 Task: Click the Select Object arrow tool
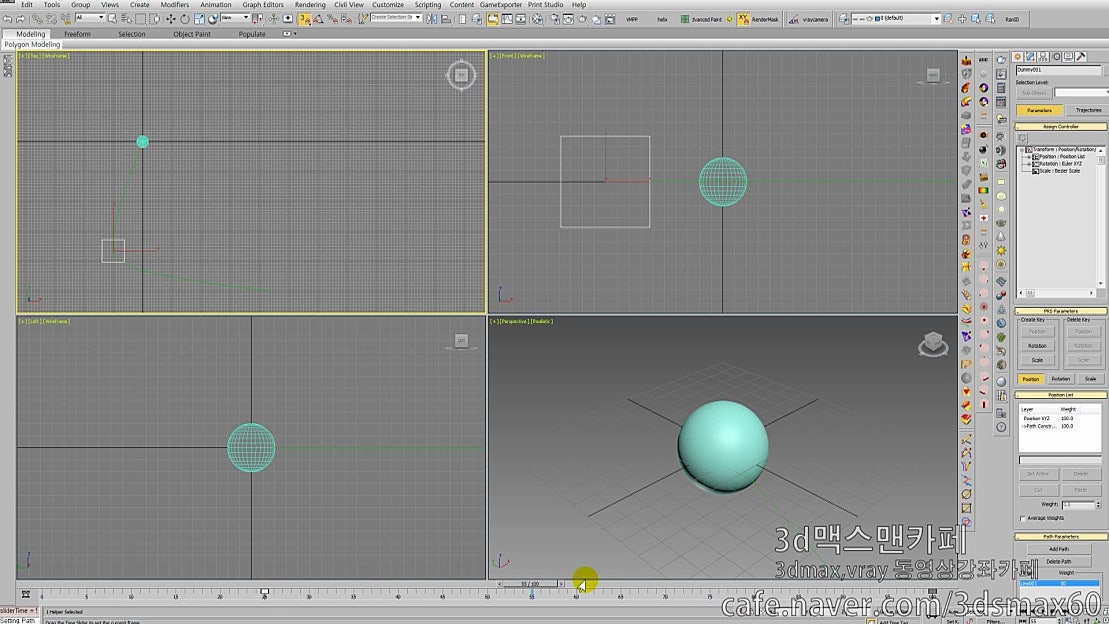[x=113, y=17]
